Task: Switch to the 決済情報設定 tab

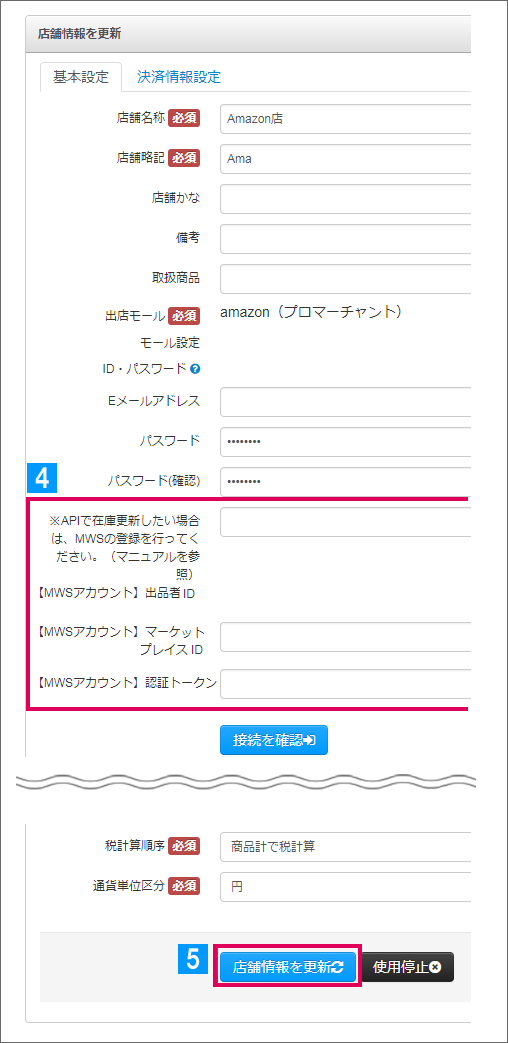Action: [179, 76]
